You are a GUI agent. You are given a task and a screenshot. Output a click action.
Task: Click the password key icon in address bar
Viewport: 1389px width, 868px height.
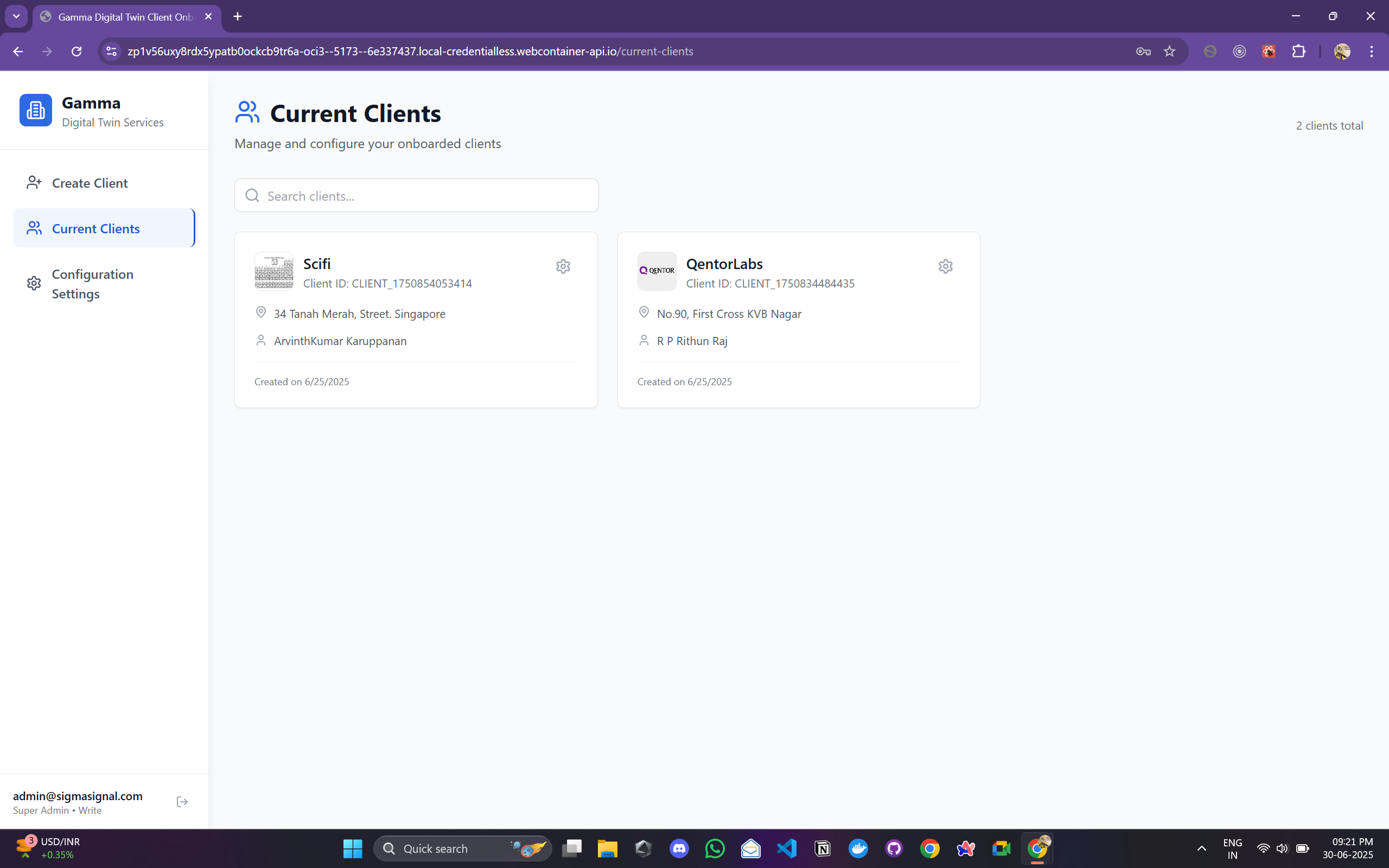(1143, 52)
